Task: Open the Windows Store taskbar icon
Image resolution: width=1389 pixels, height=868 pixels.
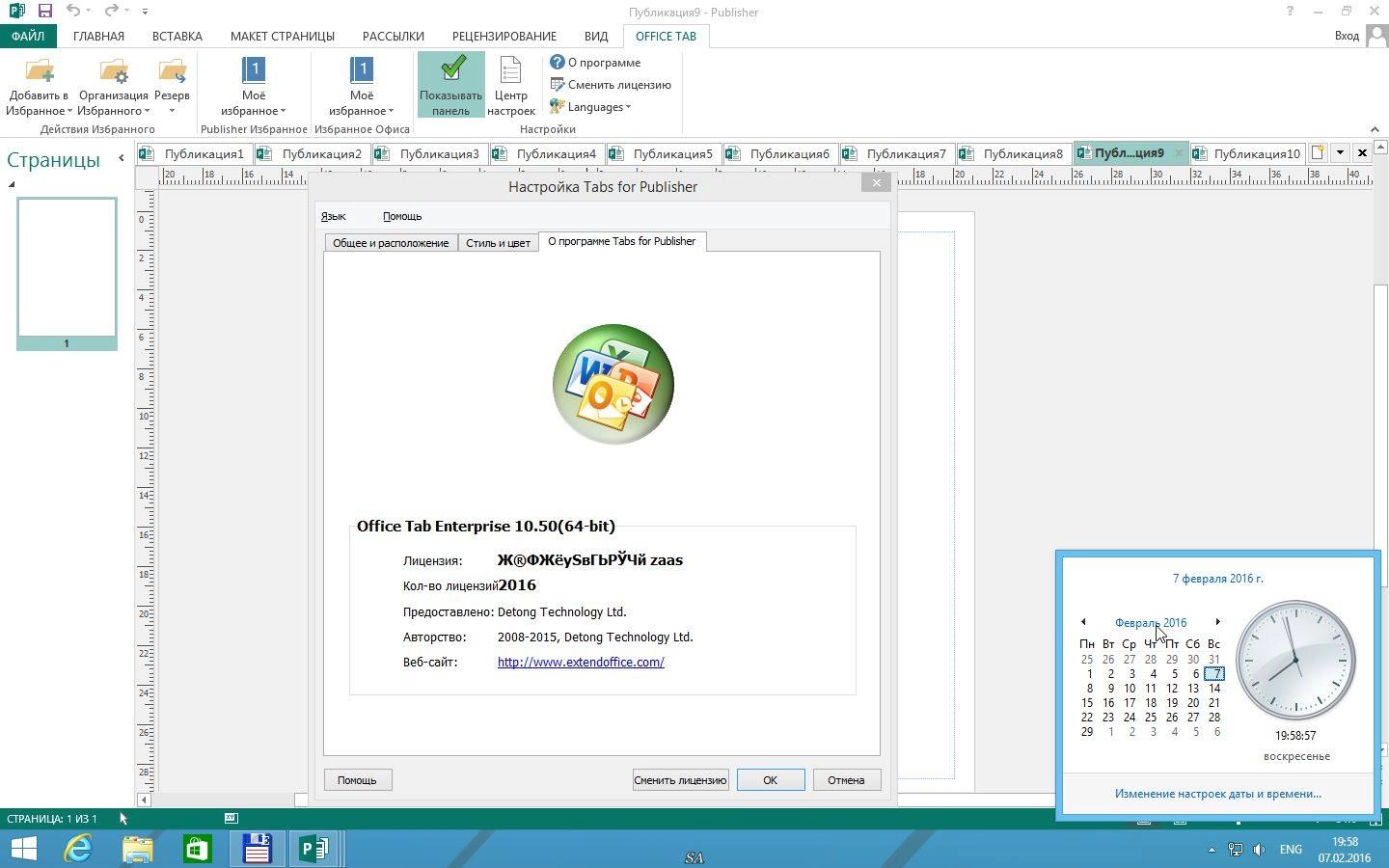Action: 198,849
